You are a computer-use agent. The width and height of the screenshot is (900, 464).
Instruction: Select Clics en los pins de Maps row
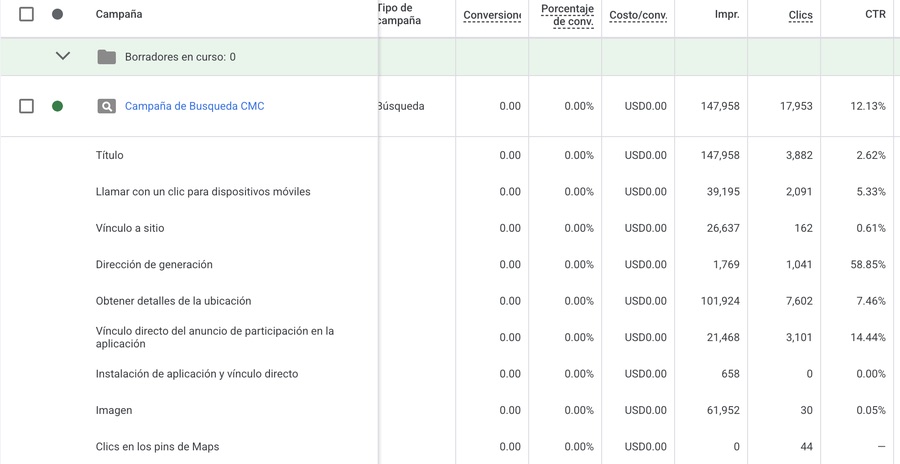point(157,446)
